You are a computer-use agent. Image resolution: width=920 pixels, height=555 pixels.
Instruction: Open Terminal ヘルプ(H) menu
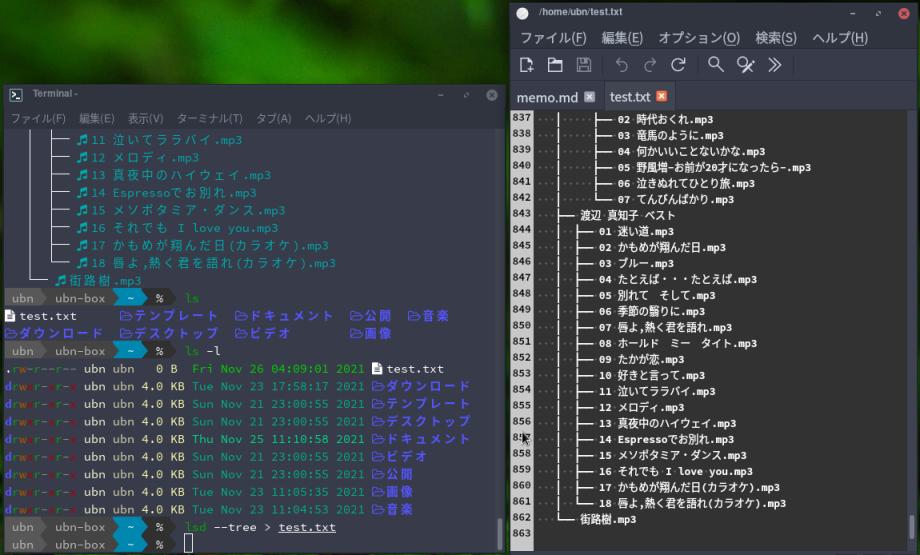click(328, 119)
